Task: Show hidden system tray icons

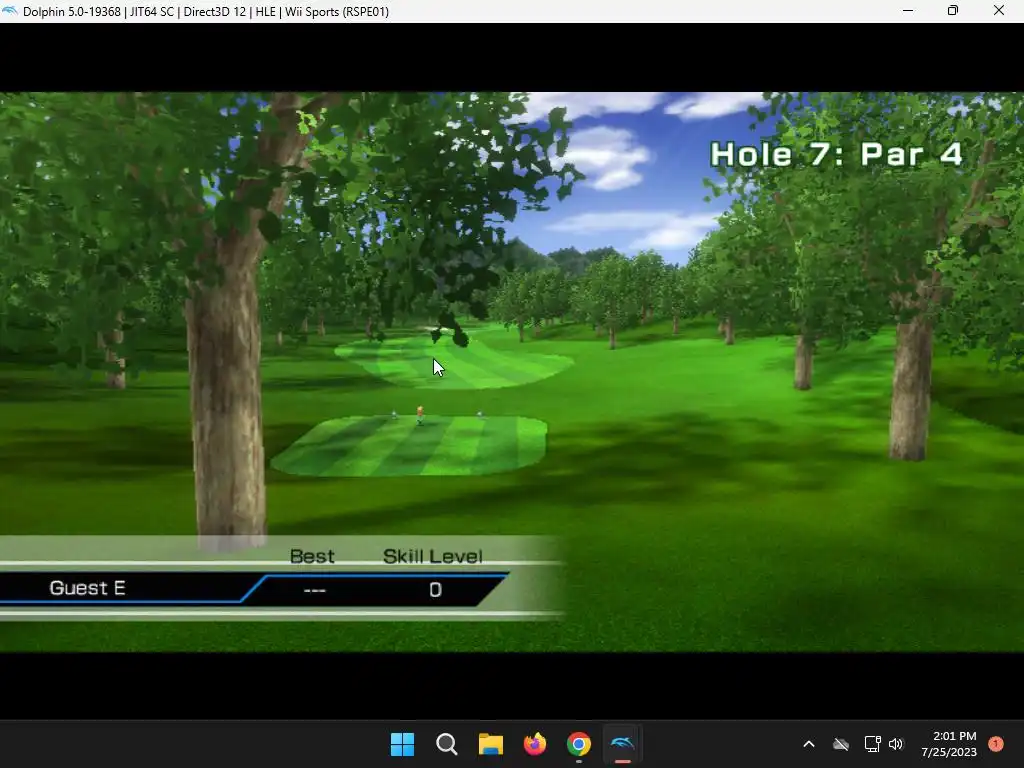Action: [x=808, y=744]
